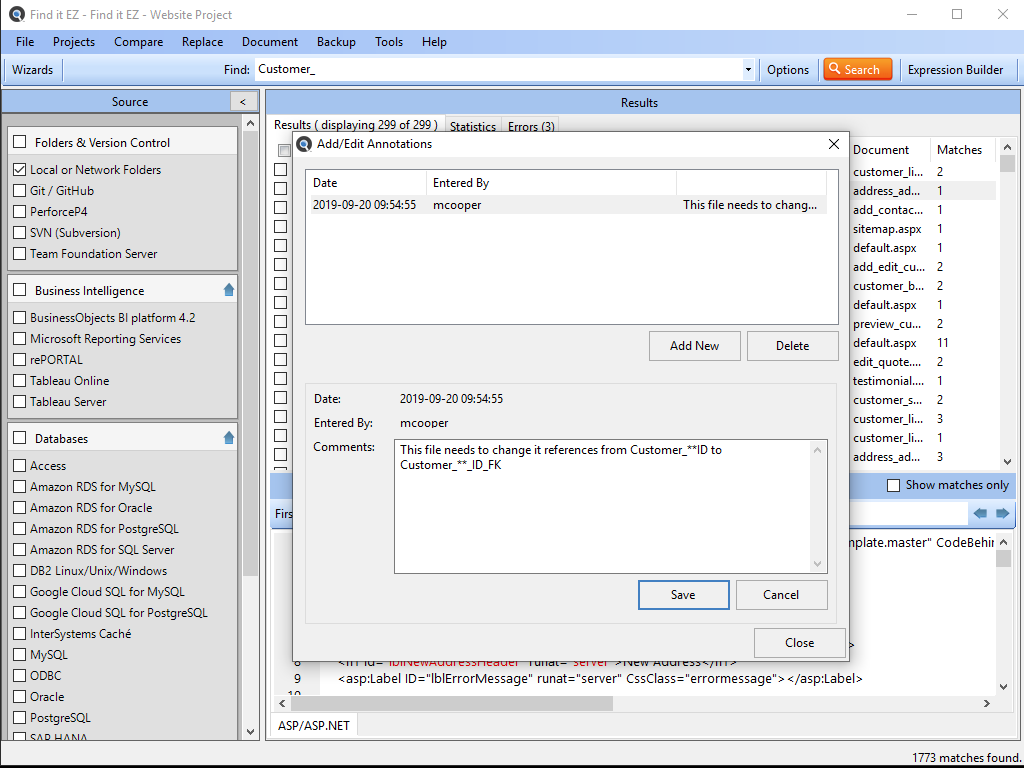Click the orange Search button icon

coord(833,69)
